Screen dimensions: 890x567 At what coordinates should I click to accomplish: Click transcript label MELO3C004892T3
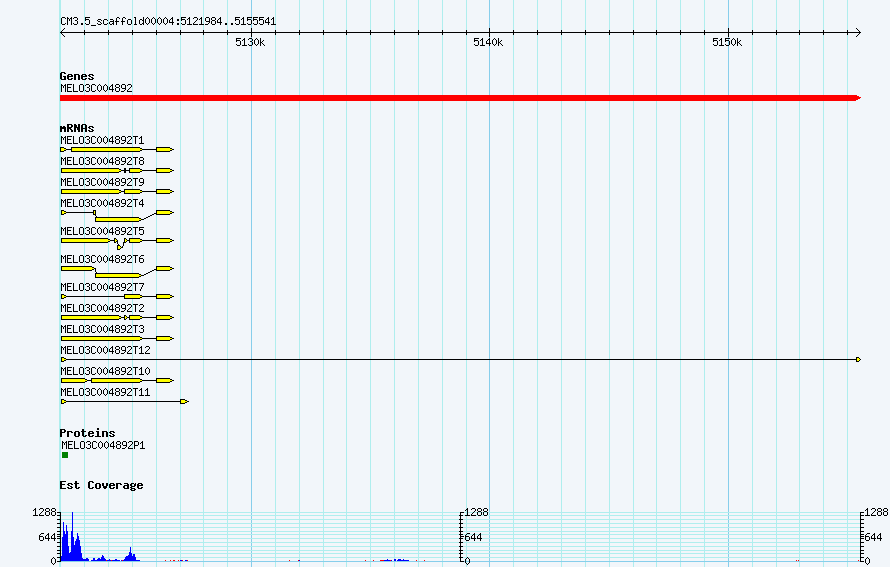click(102, 329)
